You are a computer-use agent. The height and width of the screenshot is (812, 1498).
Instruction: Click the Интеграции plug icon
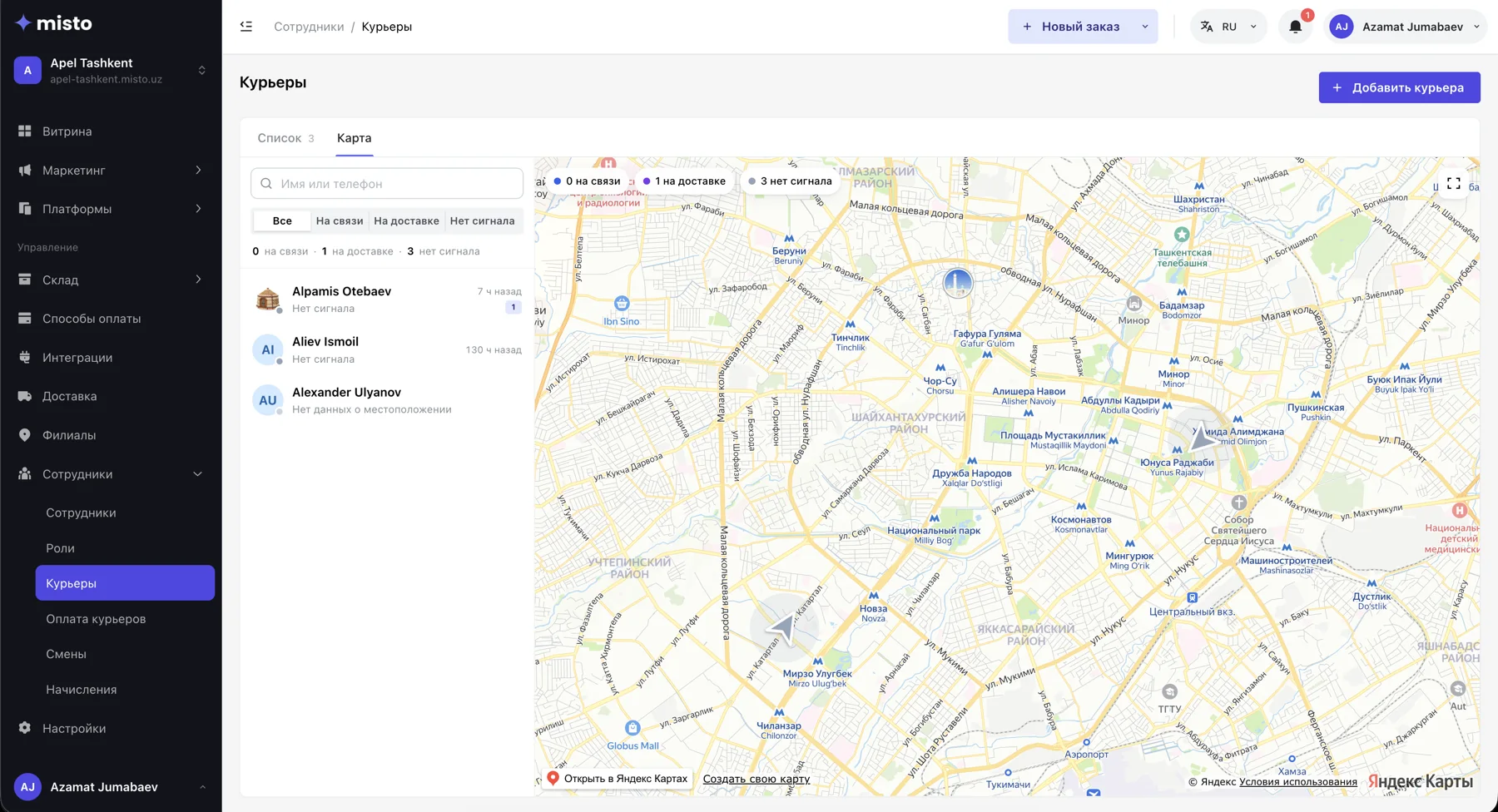[25, 357]
